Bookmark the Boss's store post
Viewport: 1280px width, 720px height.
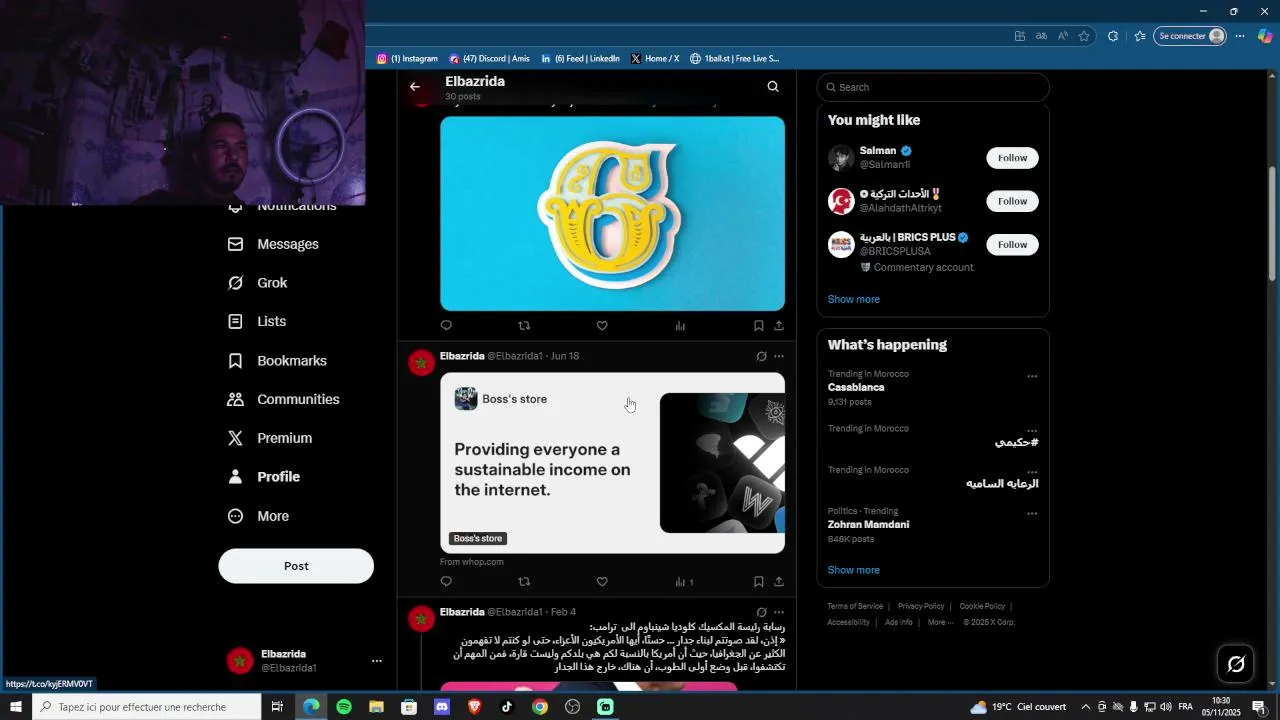click(x=758, y=582)
